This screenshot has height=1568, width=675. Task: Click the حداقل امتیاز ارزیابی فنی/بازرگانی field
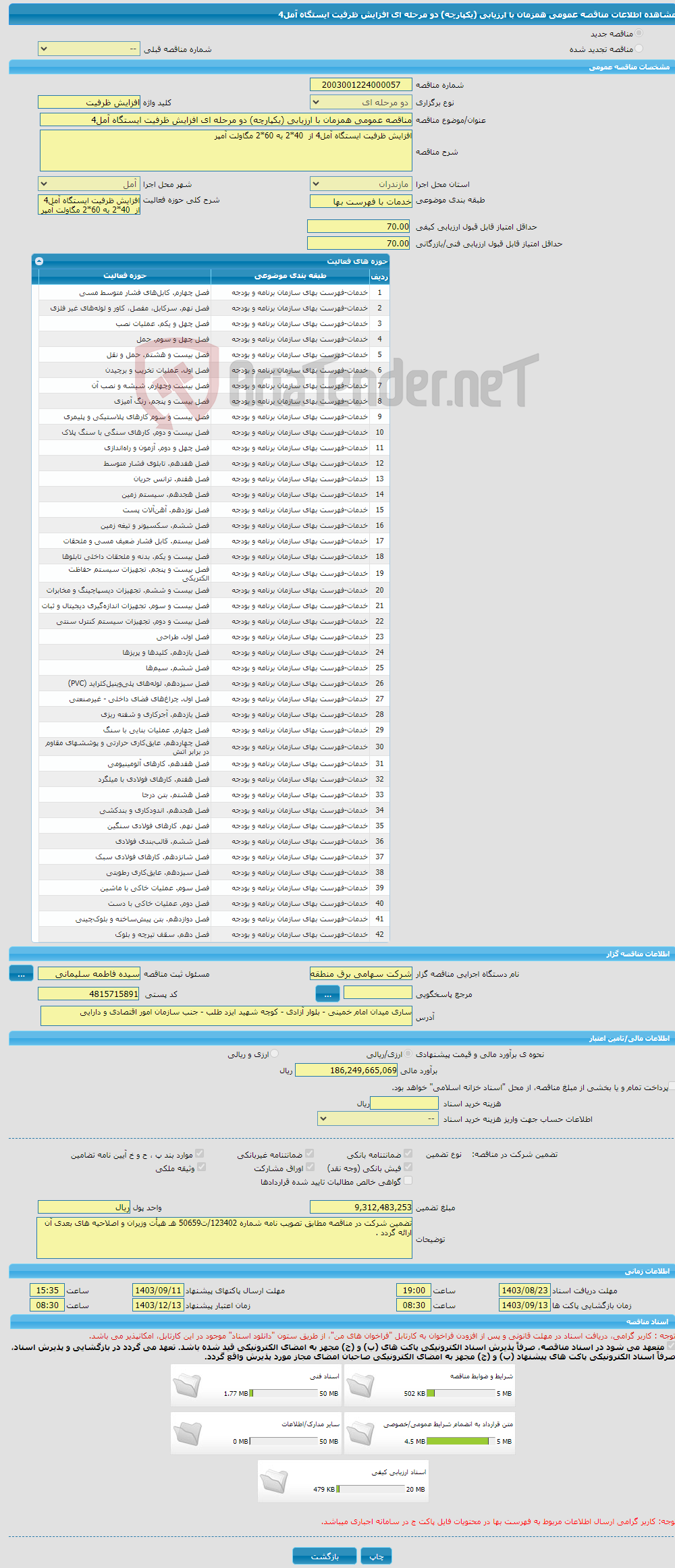tap(359, 243)
